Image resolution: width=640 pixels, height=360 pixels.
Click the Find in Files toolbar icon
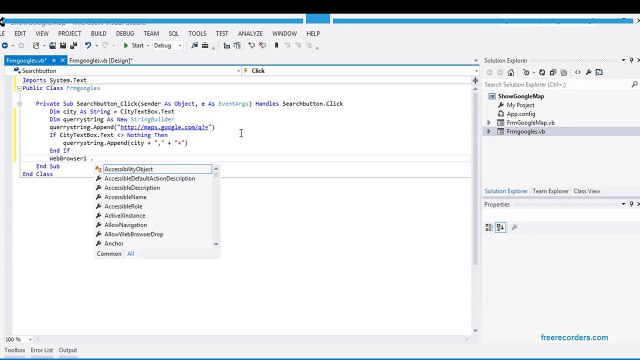coord(194,46)
